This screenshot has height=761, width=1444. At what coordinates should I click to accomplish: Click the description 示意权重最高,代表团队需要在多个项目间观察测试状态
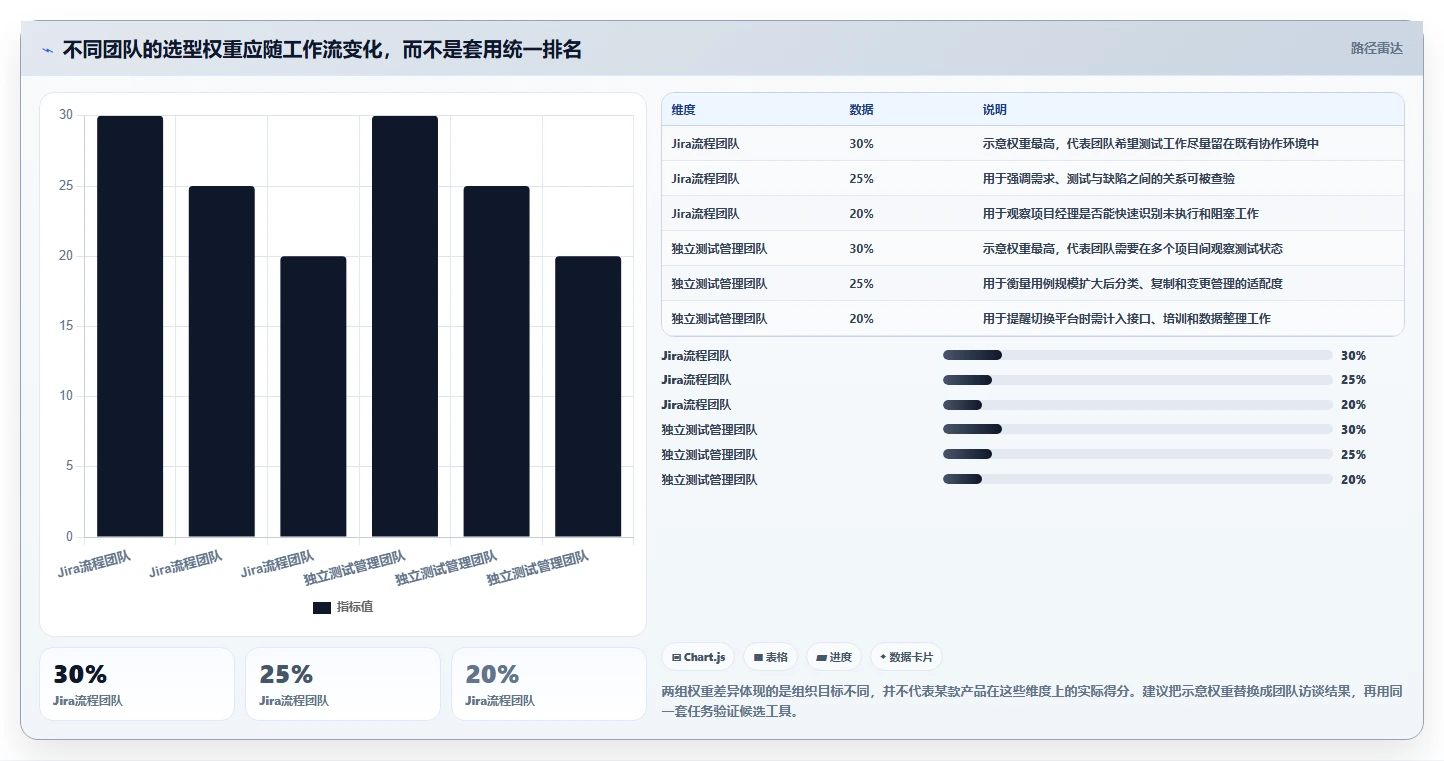pos(1133,249)
